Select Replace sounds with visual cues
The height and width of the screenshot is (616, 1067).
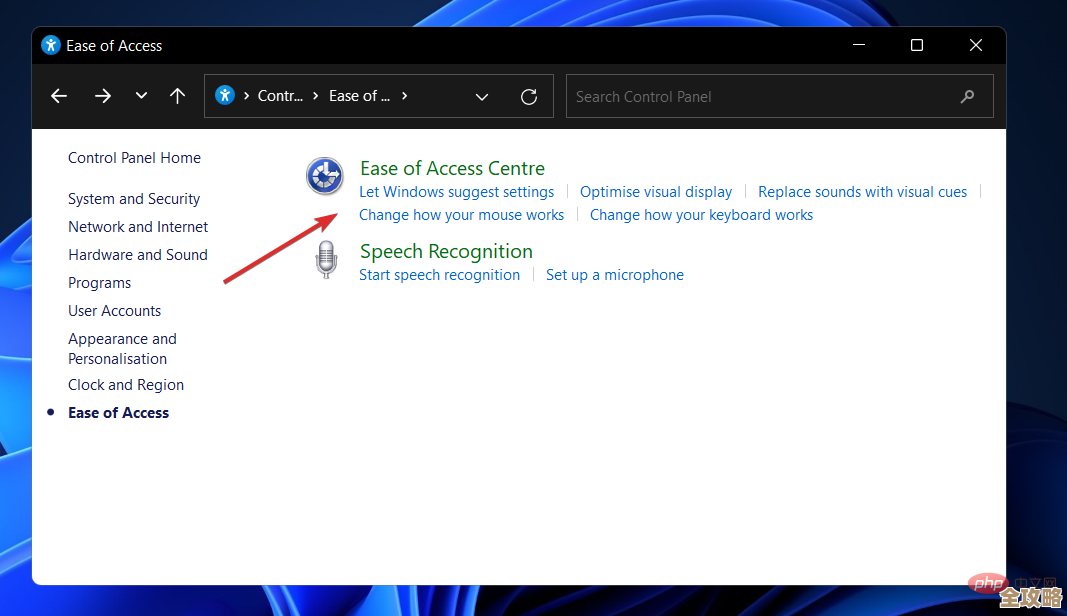click(x=862, y=192)
